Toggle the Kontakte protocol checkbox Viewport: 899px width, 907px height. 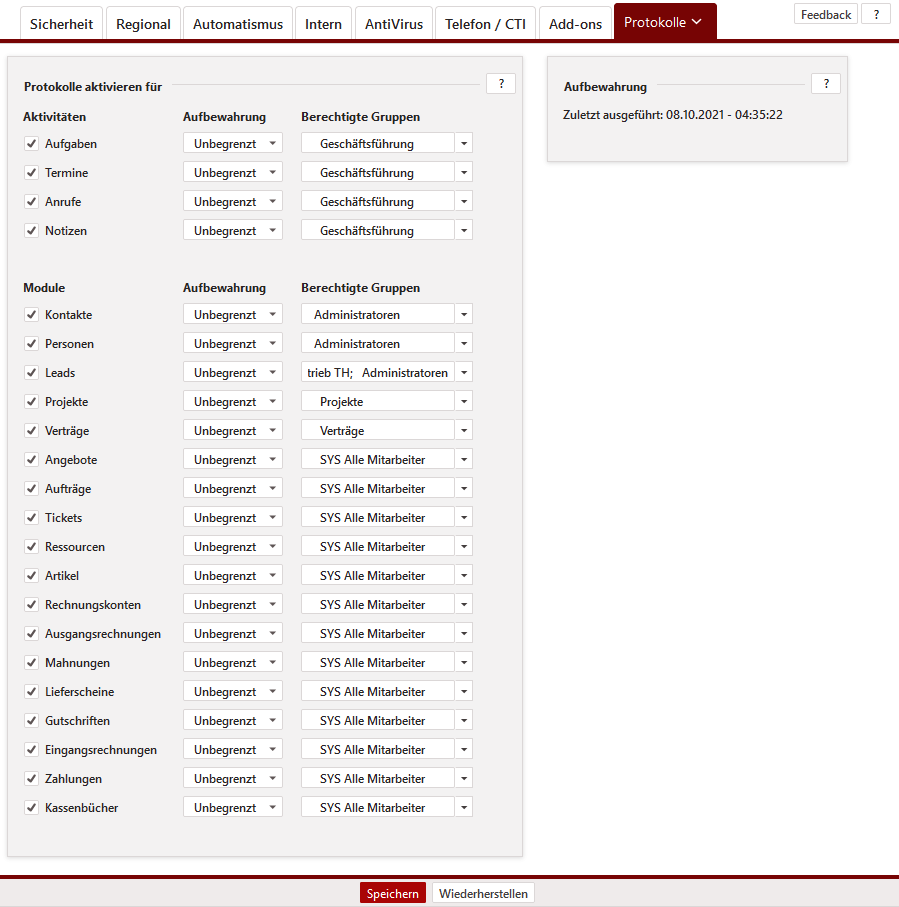click(32, 315)
